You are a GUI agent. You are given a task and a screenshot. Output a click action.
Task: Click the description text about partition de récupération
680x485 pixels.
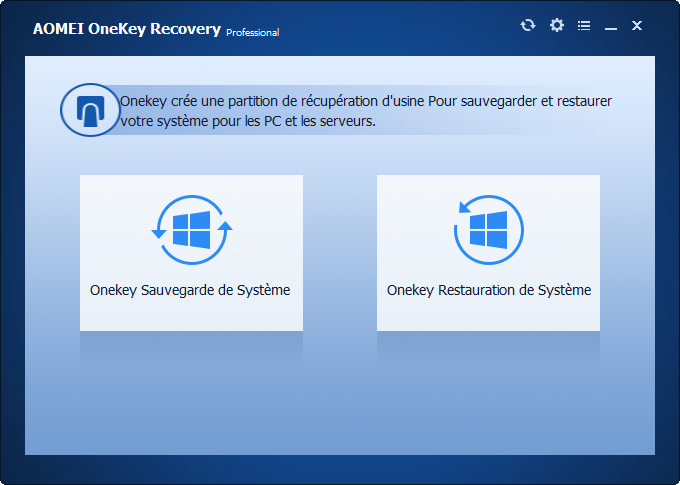366,111
